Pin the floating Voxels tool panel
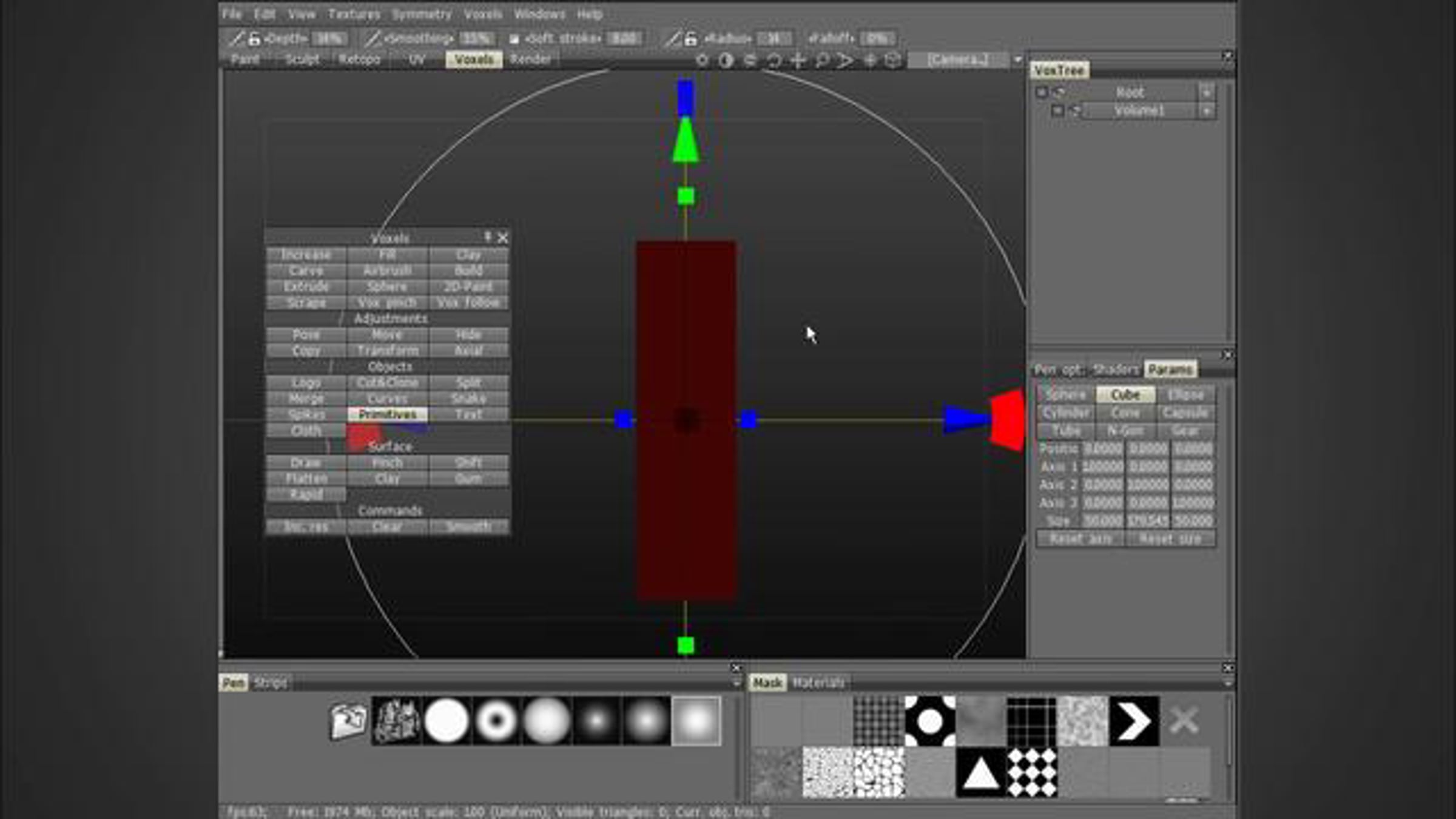This screenshot has width=1456, height=819. (x=487, y=237)
